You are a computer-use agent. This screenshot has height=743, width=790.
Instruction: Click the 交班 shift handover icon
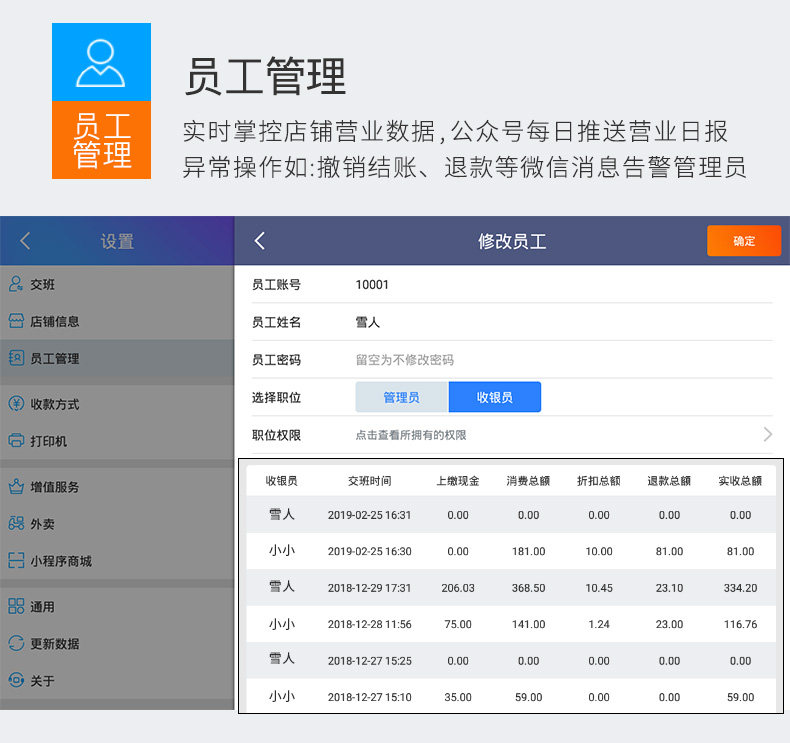coord(16,284)
